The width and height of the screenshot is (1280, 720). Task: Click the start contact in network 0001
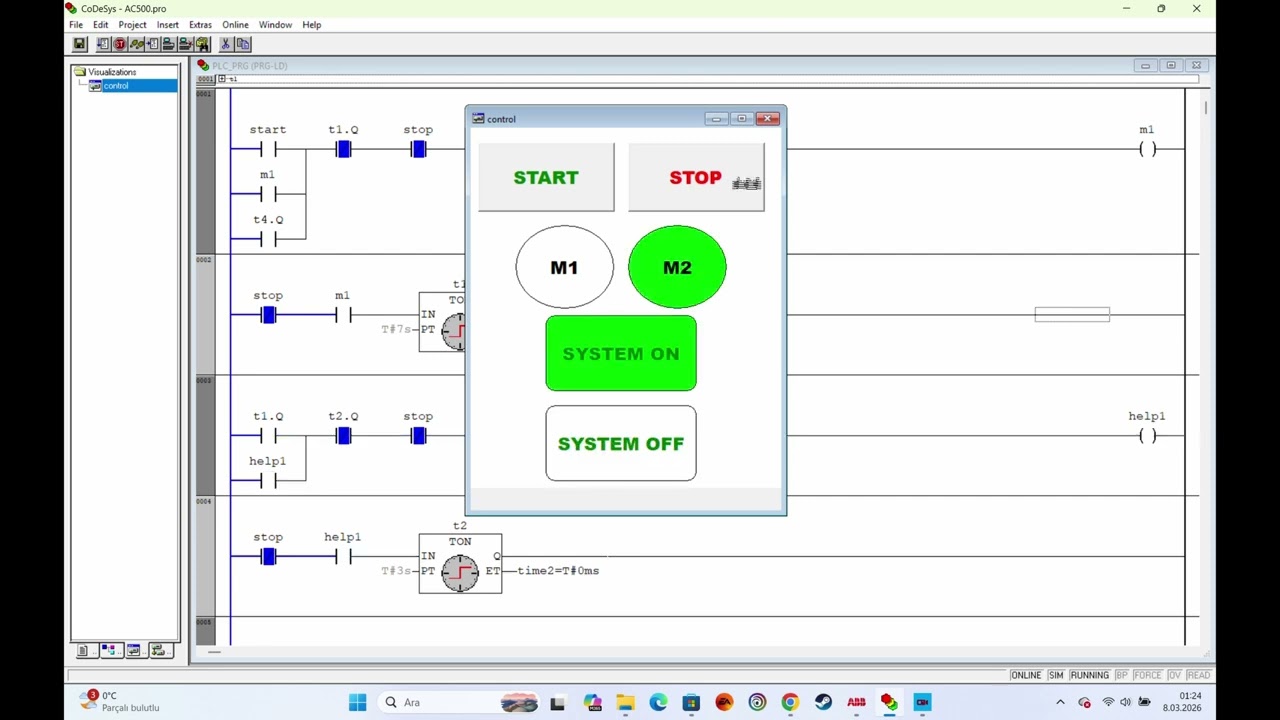coord(268,149)
